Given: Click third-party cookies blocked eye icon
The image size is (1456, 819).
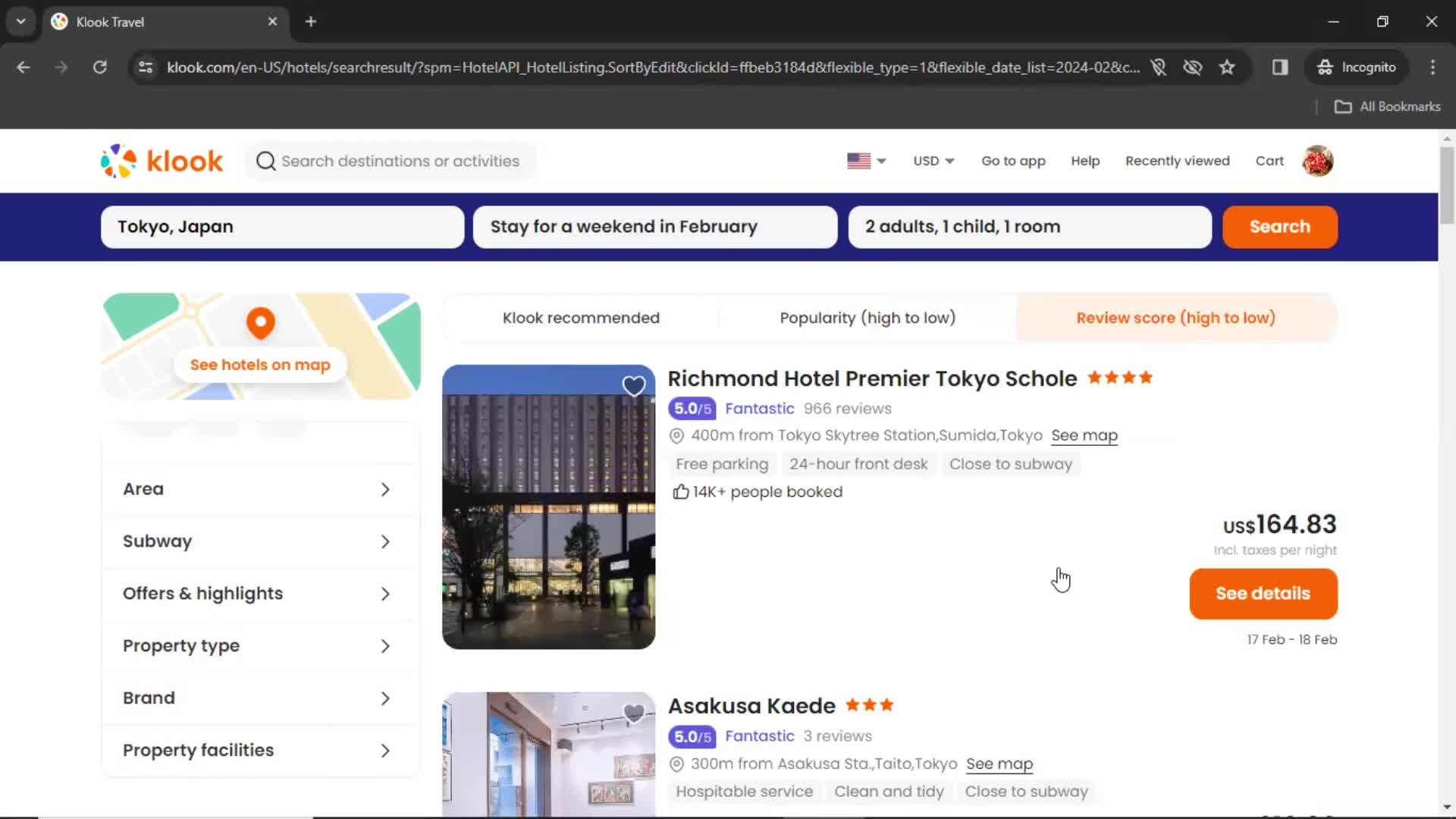Looking at the screenshot, I should 1192,67.
